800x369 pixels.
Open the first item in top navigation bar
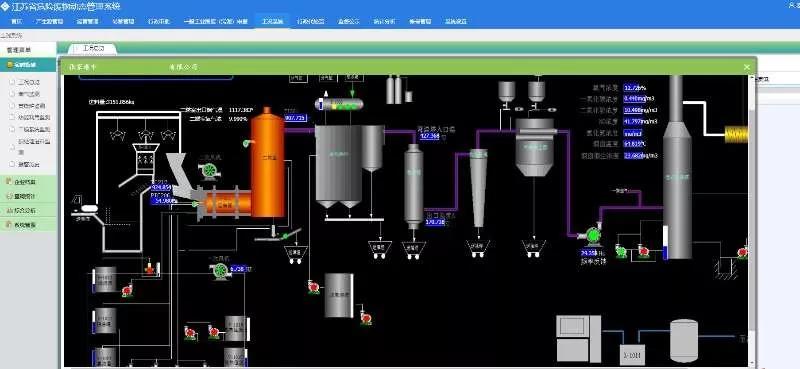click(16, 21)
